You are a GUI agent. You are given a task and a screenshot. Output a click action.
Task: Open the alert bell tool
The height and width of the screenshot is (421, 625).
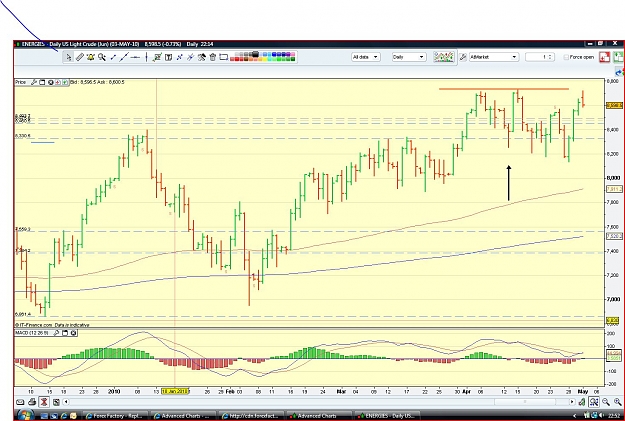[91, 57]
